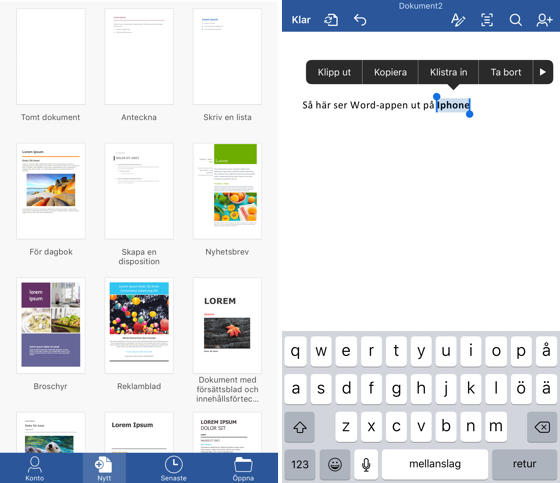Select the Nyhetsbrev template

227,191
